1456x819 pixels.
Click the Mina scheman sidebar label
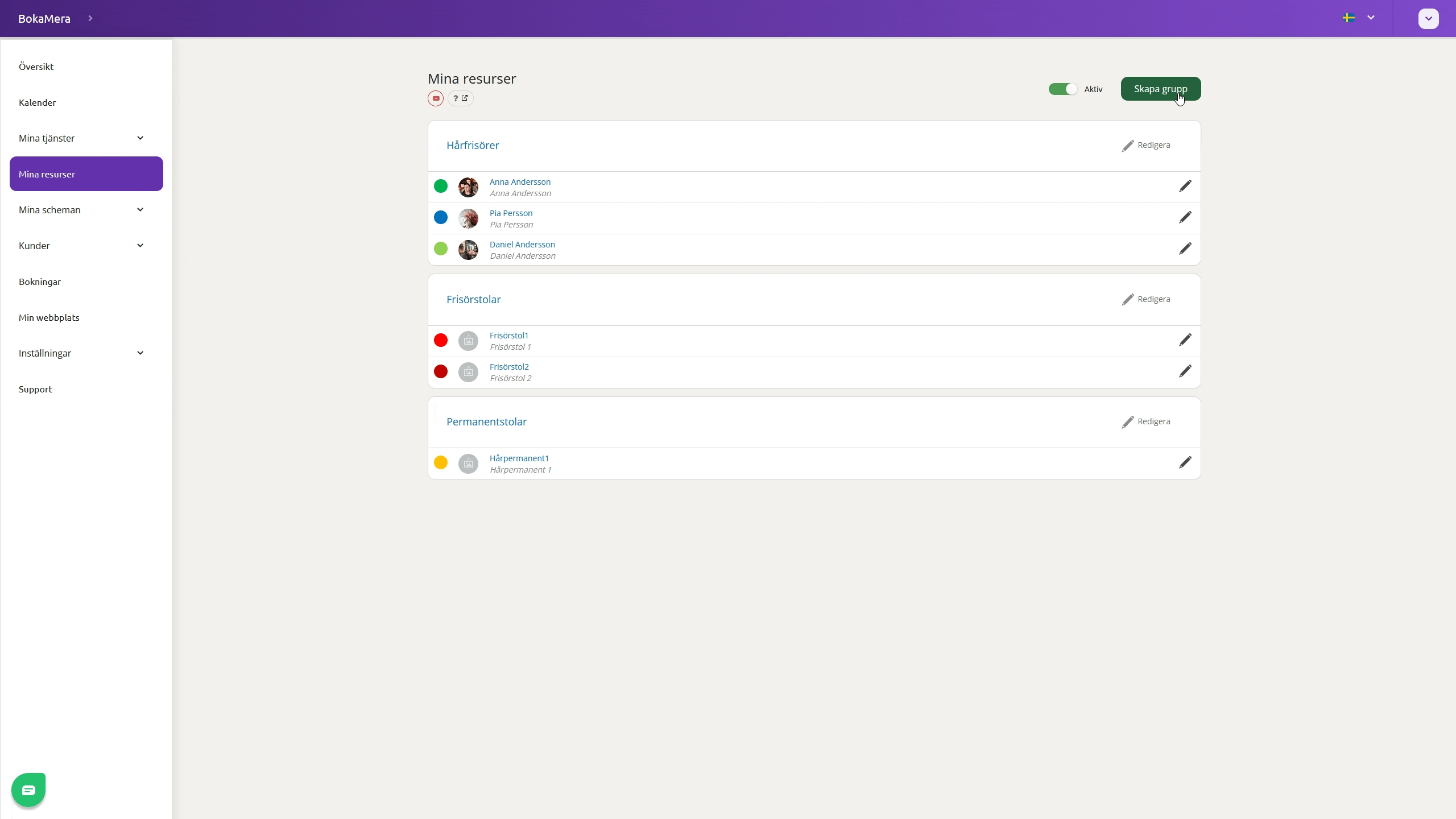click(49, 210)
